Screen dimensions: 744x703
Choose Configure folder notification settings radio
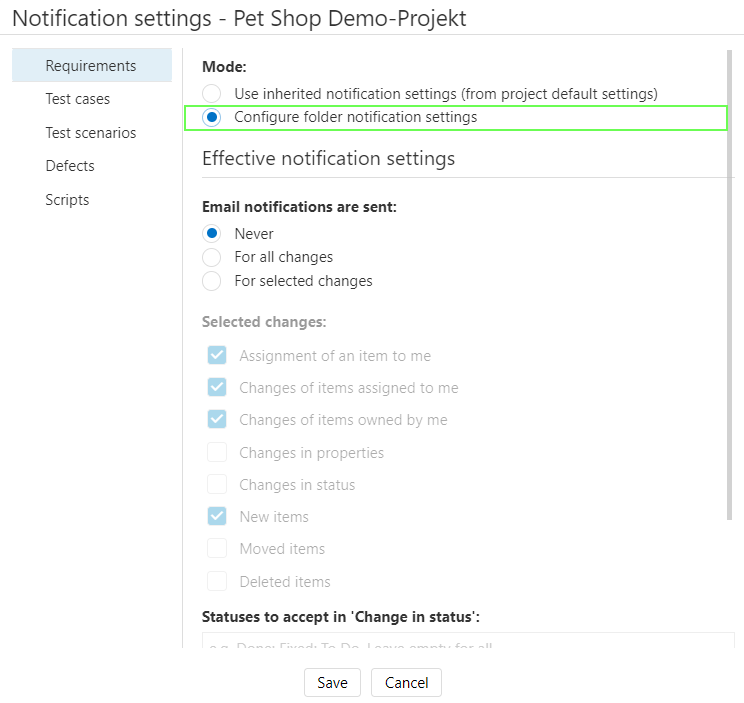(x=212, y=117)
